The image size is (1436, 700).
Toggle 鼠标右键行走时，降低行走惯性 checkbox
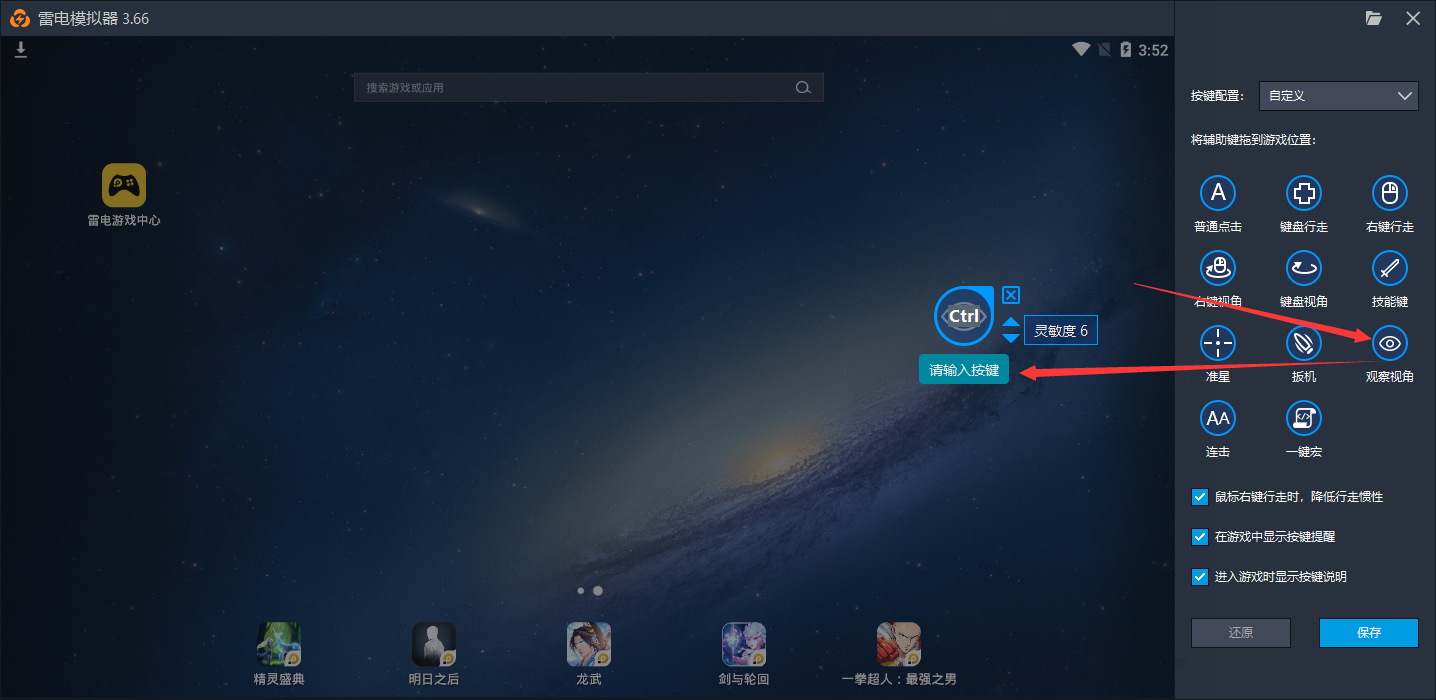point(1200,497)
